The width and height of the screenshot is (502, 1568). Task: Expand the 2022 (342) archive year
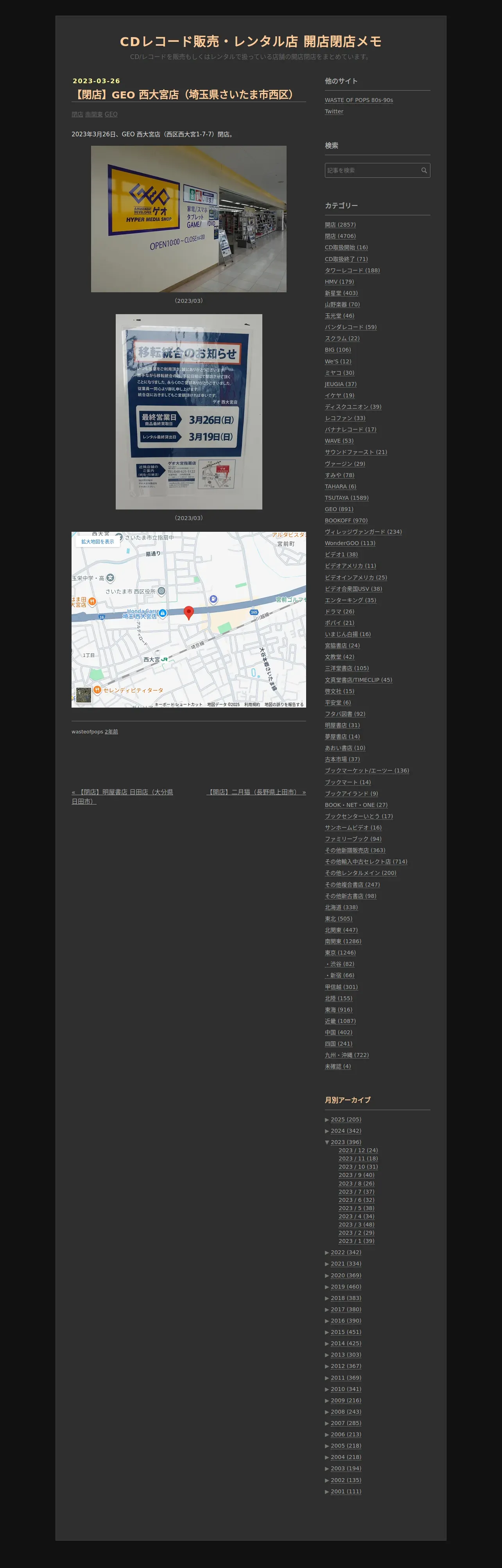pos(327,1252)
